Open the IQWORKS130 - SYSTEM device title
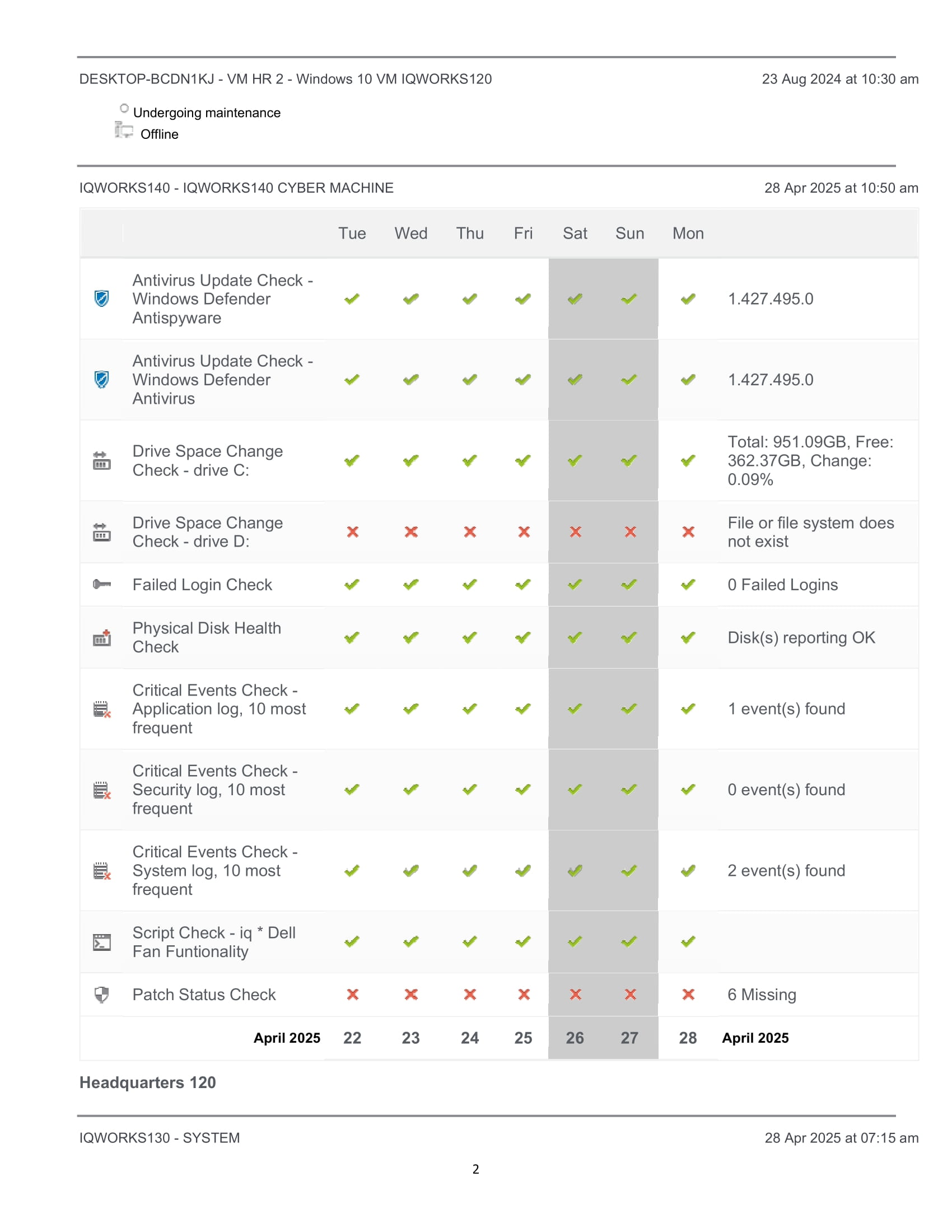The image size is (952, 1232). tap(160, 1138)
